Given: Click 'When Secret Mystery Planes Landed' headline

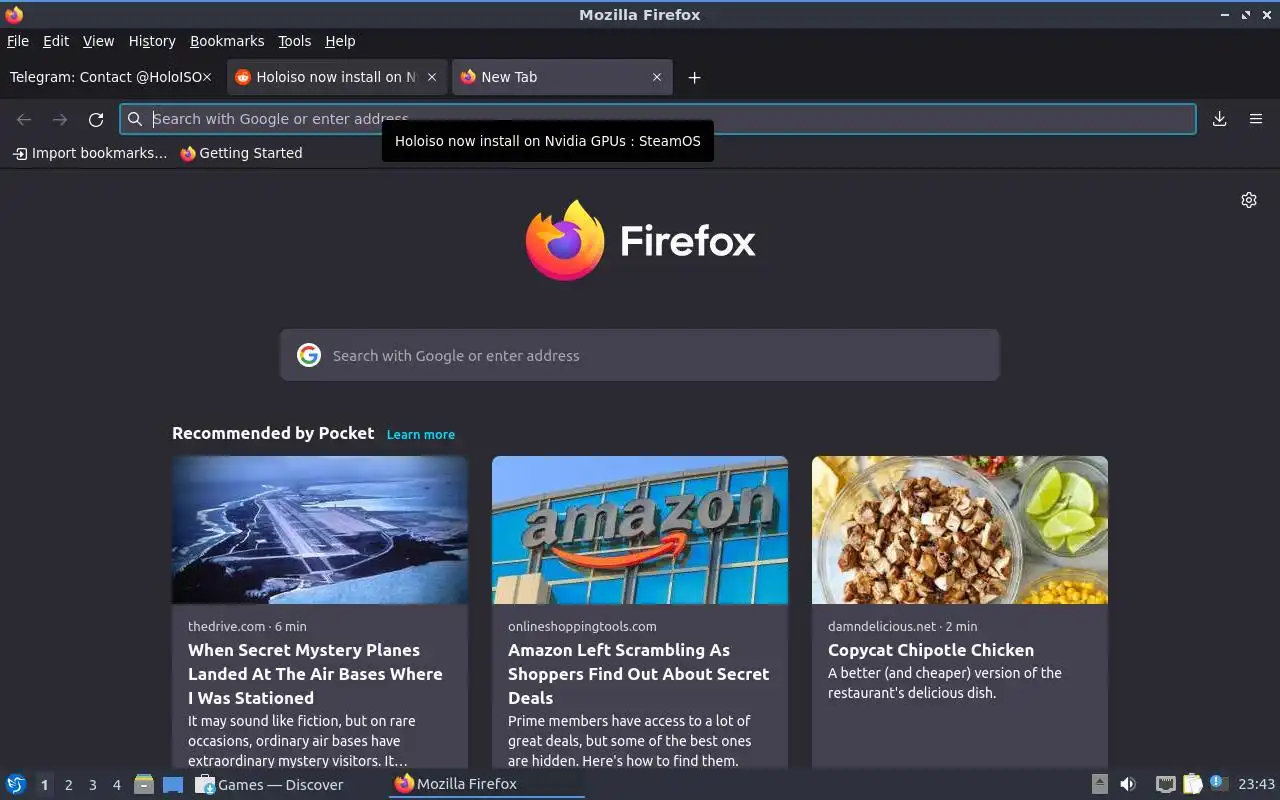Looking at the screenshot, I should (x=315, y=674).
